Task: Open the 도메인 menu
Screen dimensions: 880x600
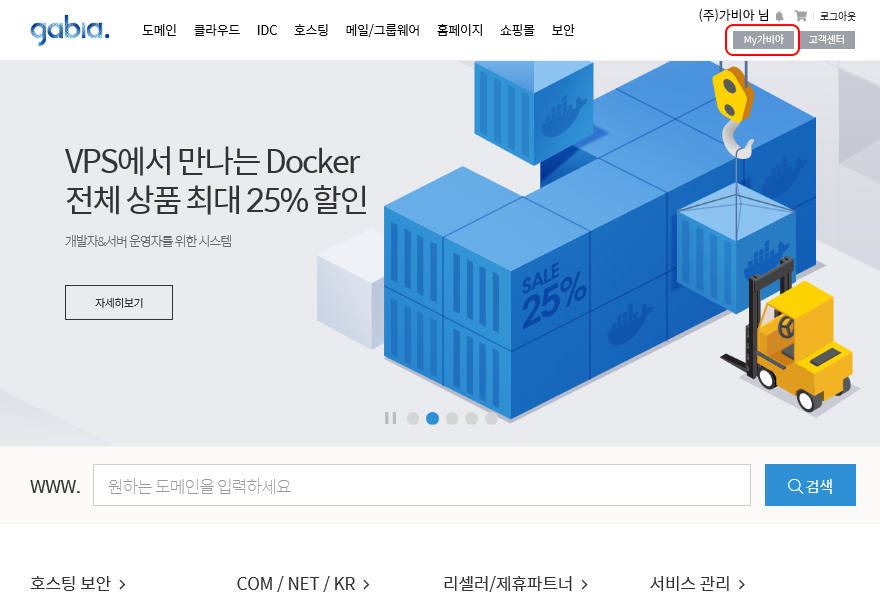Action: (x=159, y=30)
